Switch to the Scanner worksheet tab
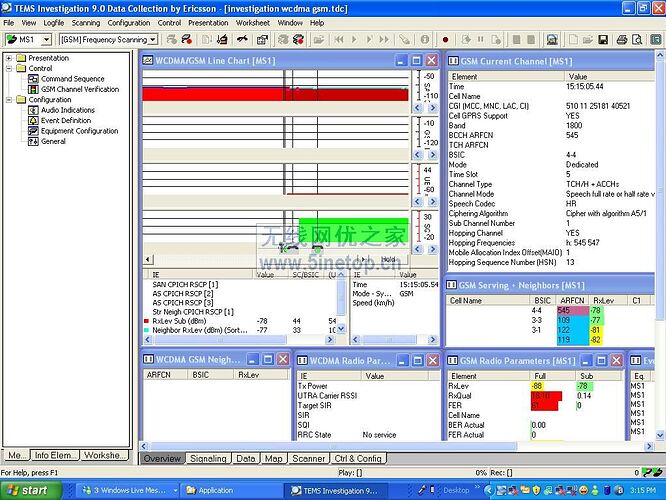This screenshot has height=500, width=666. (x=308, y=458)
